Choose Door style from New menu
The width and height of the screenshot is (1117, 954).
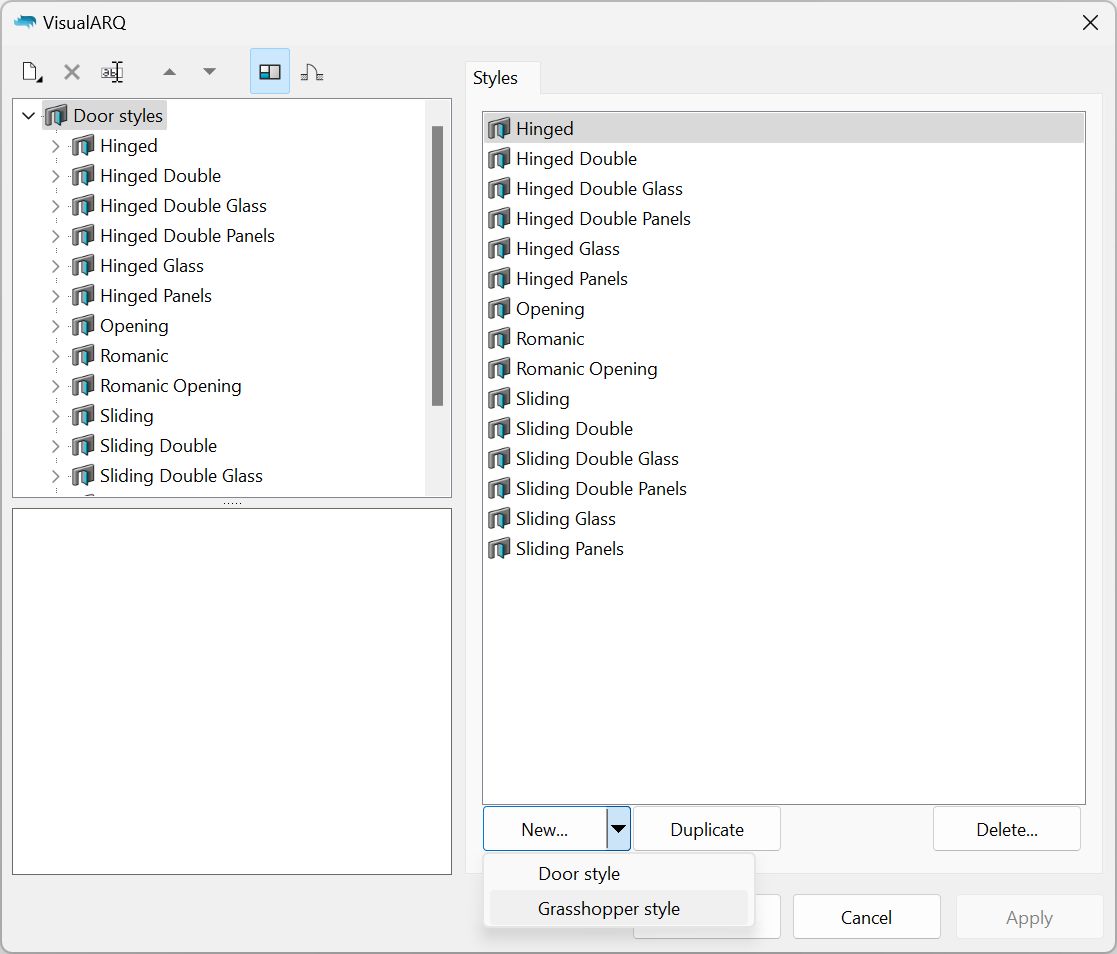618,873
